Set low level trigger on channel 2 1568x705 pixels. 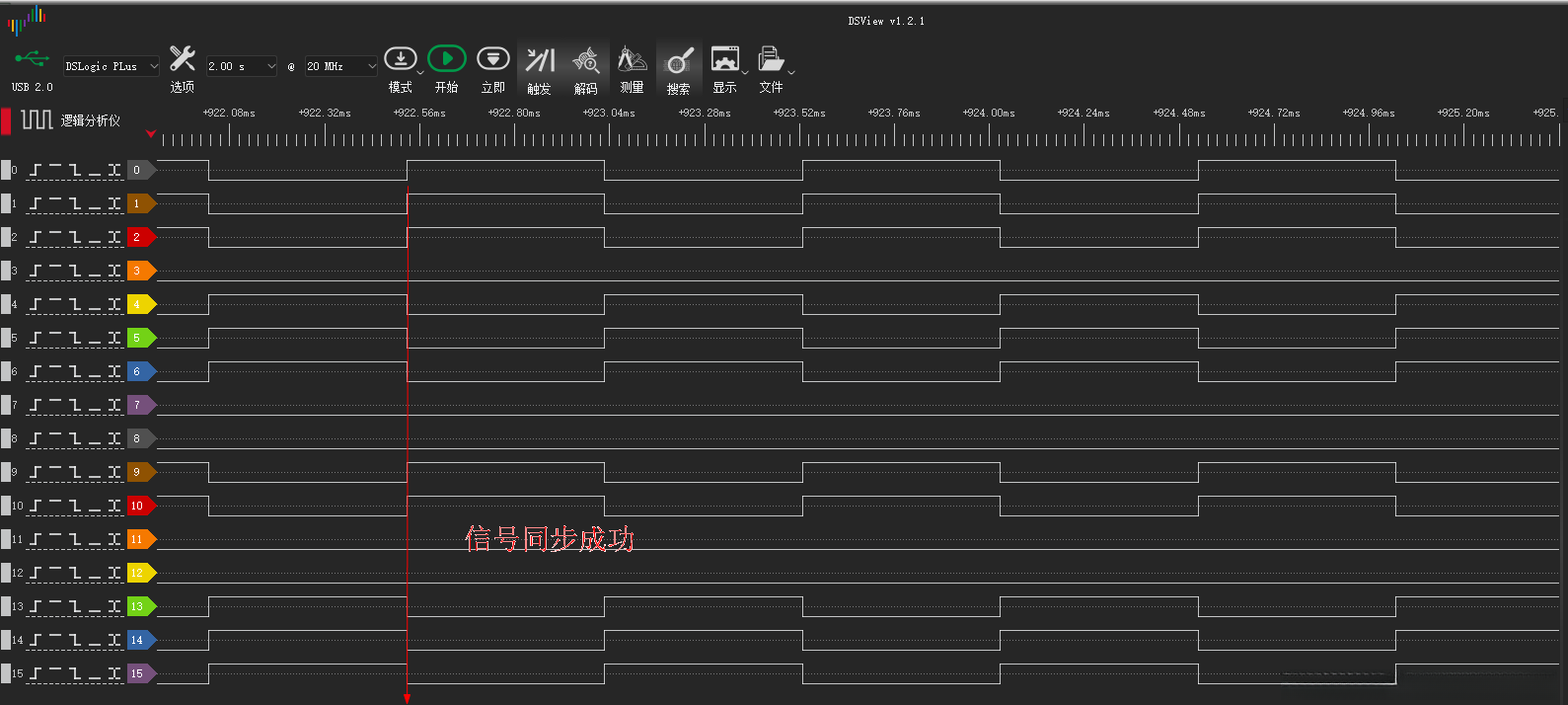coord(95,237)
